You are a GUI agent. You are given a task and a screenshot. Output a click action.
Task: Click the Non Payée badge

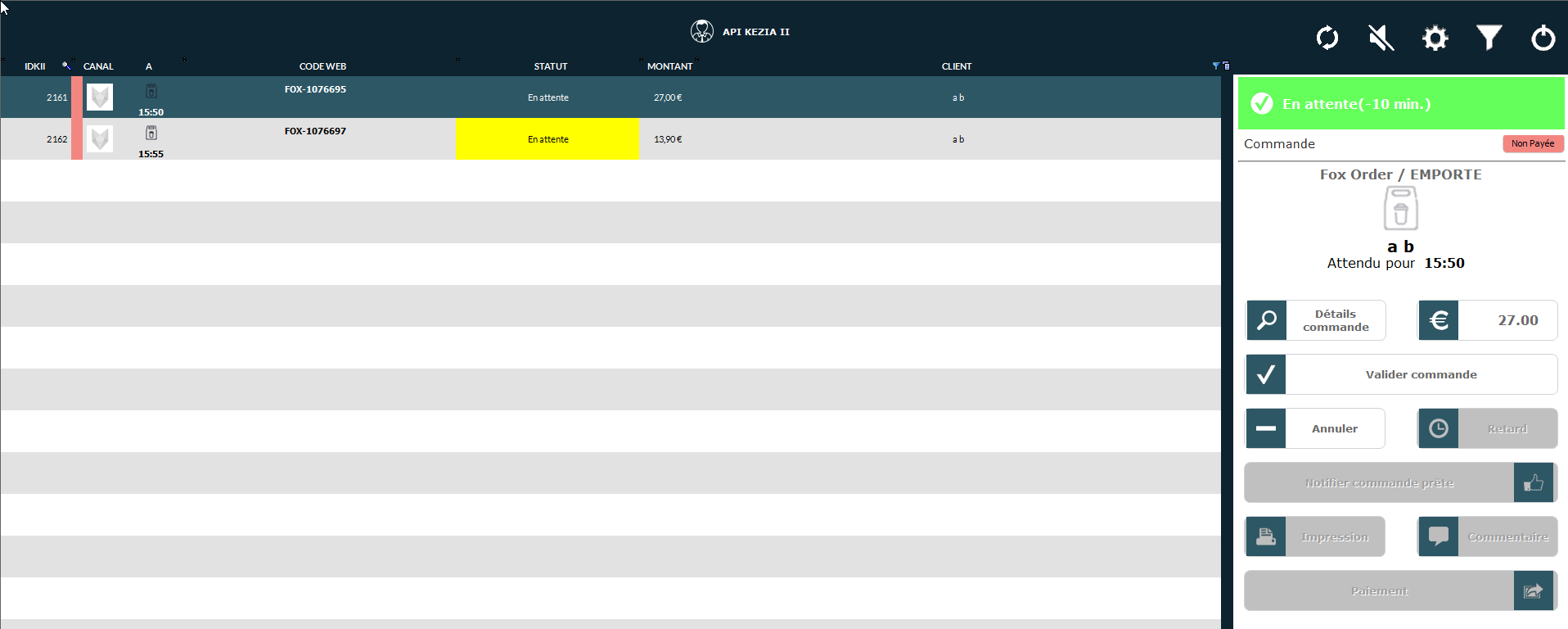coord(1533,143)
